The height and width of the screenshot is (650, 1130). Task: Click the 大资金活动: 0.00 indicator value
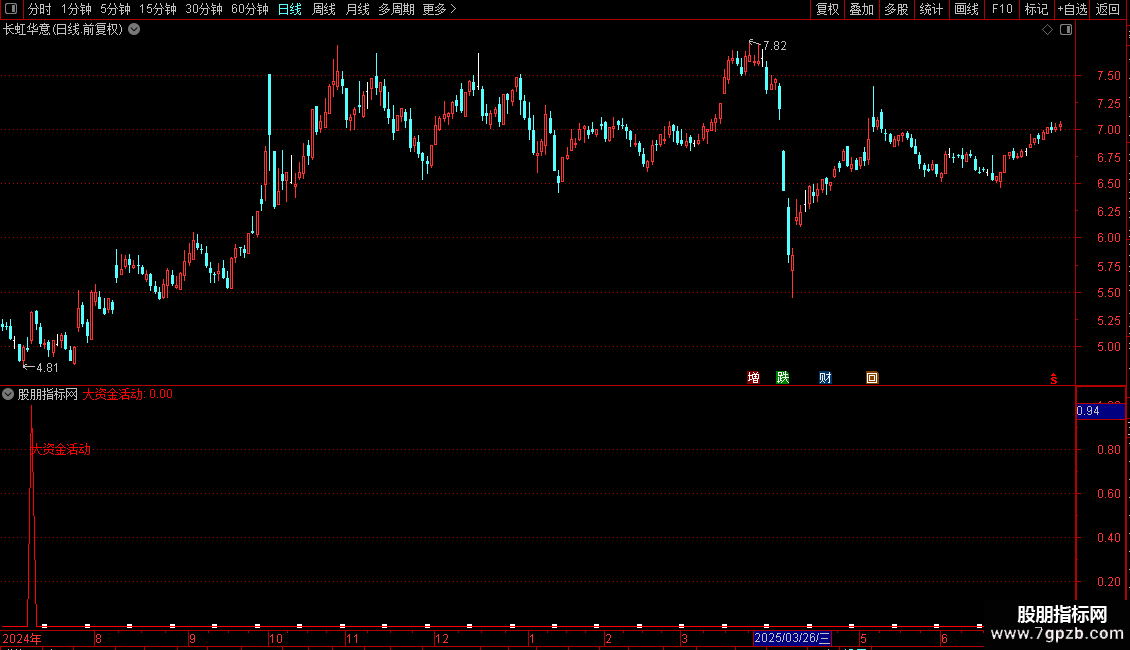tap(128, 394)
